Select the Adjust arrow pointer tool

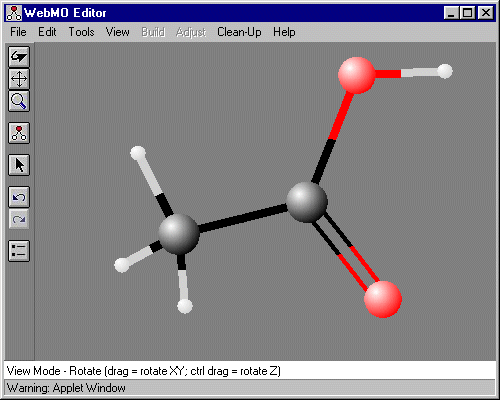click(19, 165)
